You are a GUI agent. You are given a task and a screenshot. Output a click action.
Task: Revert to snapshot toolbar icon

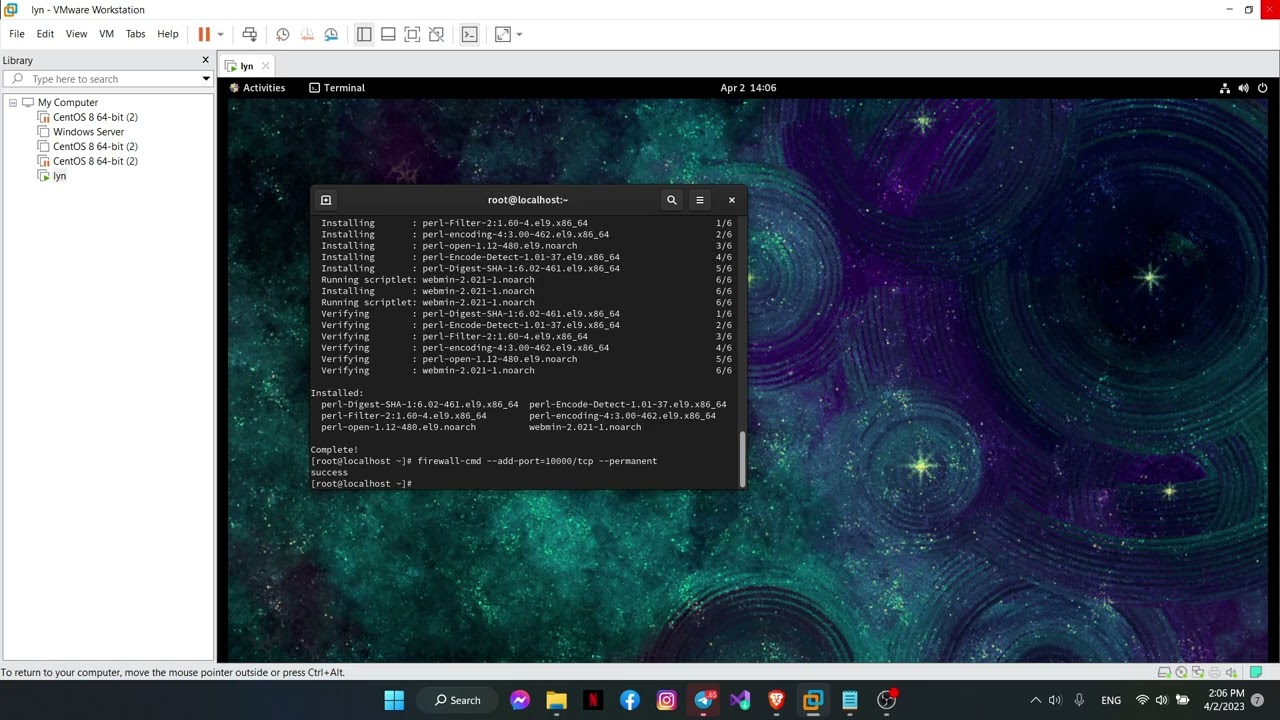[307, 34]
